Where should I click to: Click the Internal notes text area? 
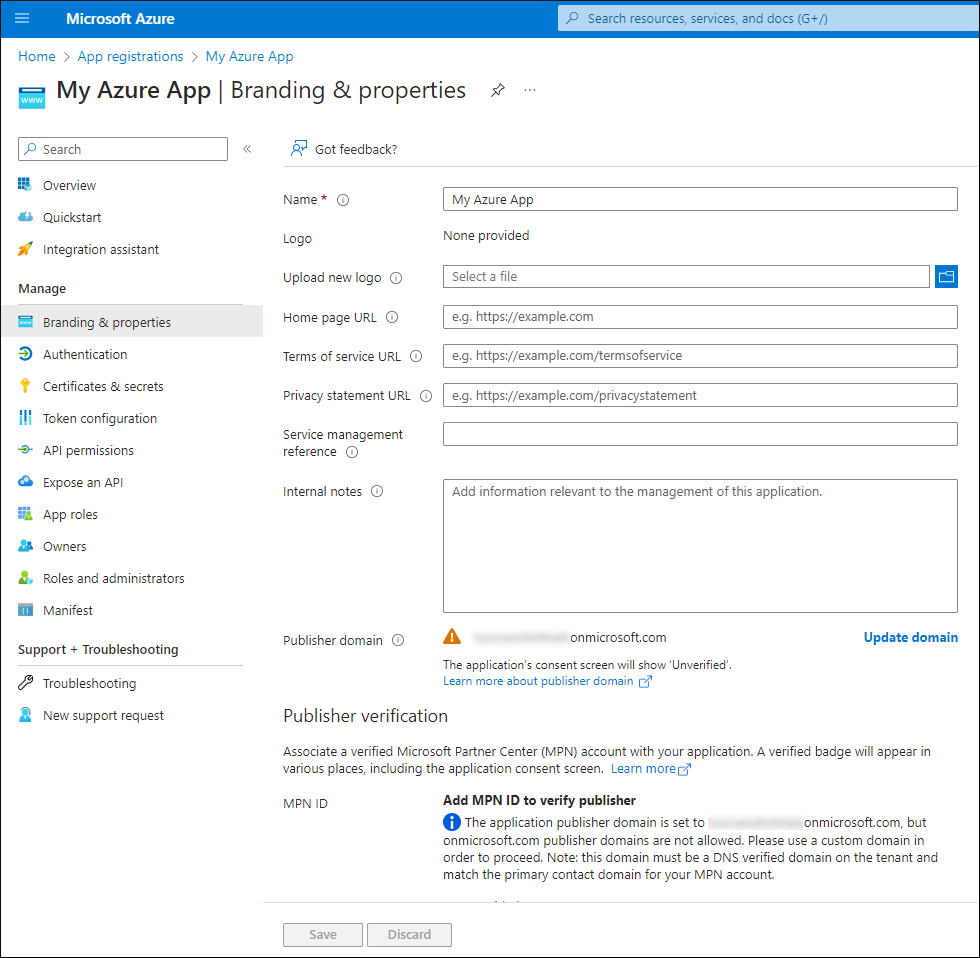pyautogui.click(x=700, y=546)
